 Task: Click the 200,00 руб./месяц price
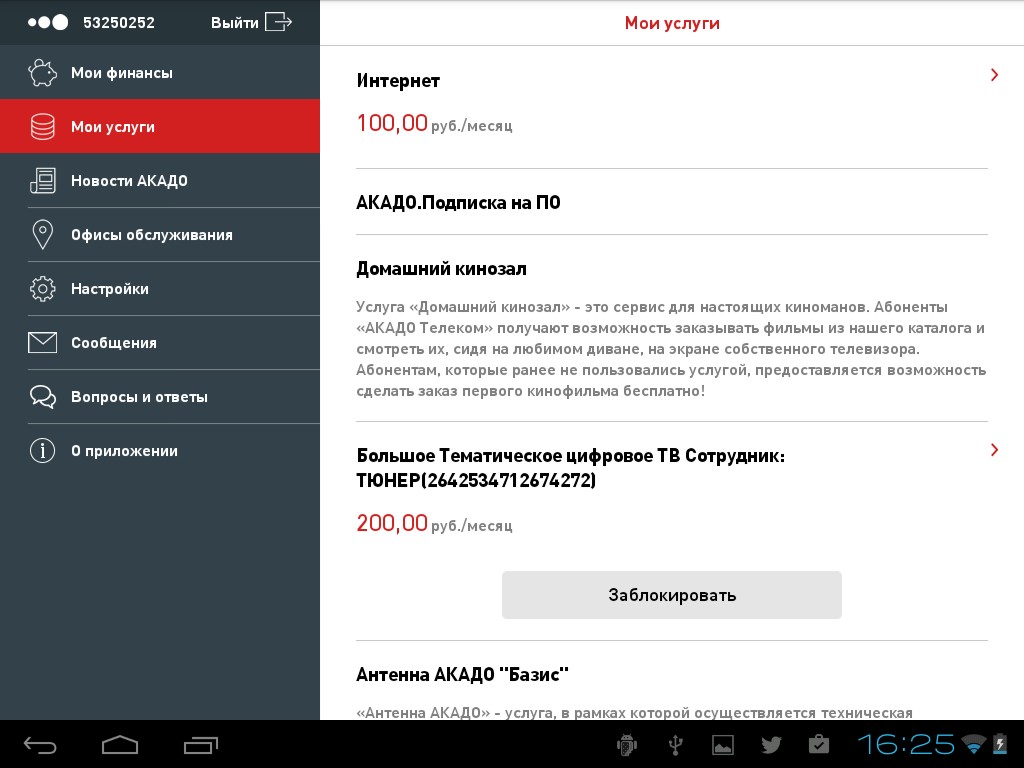434,523
